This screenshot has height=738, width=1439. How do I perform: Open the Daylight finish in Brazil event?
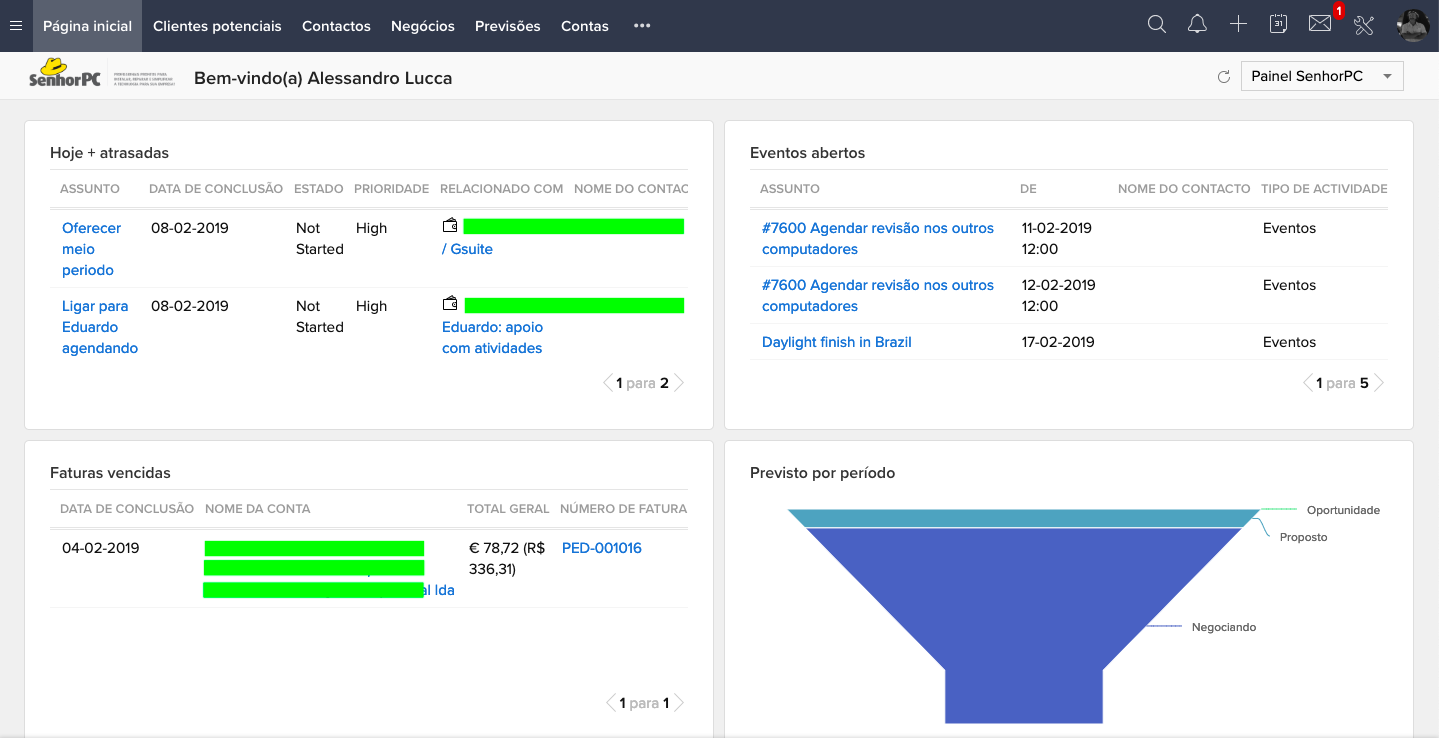(x=837, y=342)
